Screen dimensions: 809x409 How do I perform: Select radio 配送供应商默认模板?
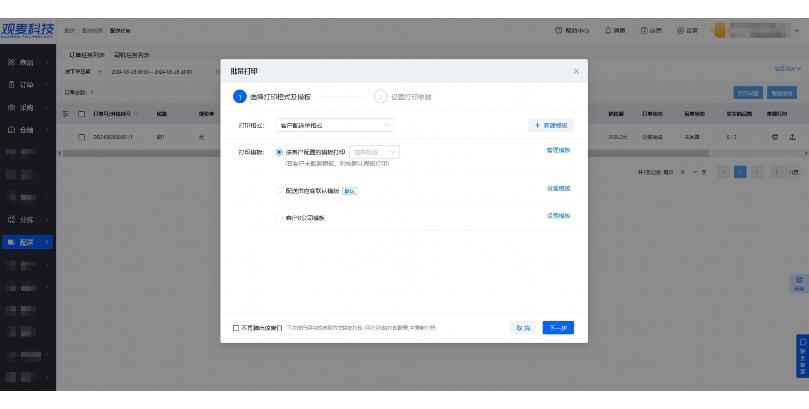(x=279, y=191)
